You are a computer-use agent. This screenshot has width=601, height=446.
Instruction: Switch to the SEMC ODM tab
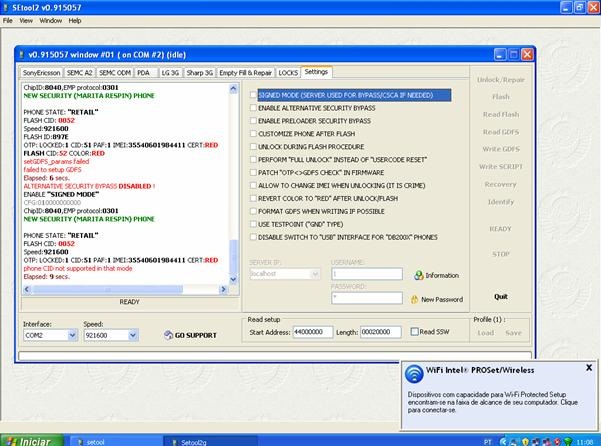(115, 73)
